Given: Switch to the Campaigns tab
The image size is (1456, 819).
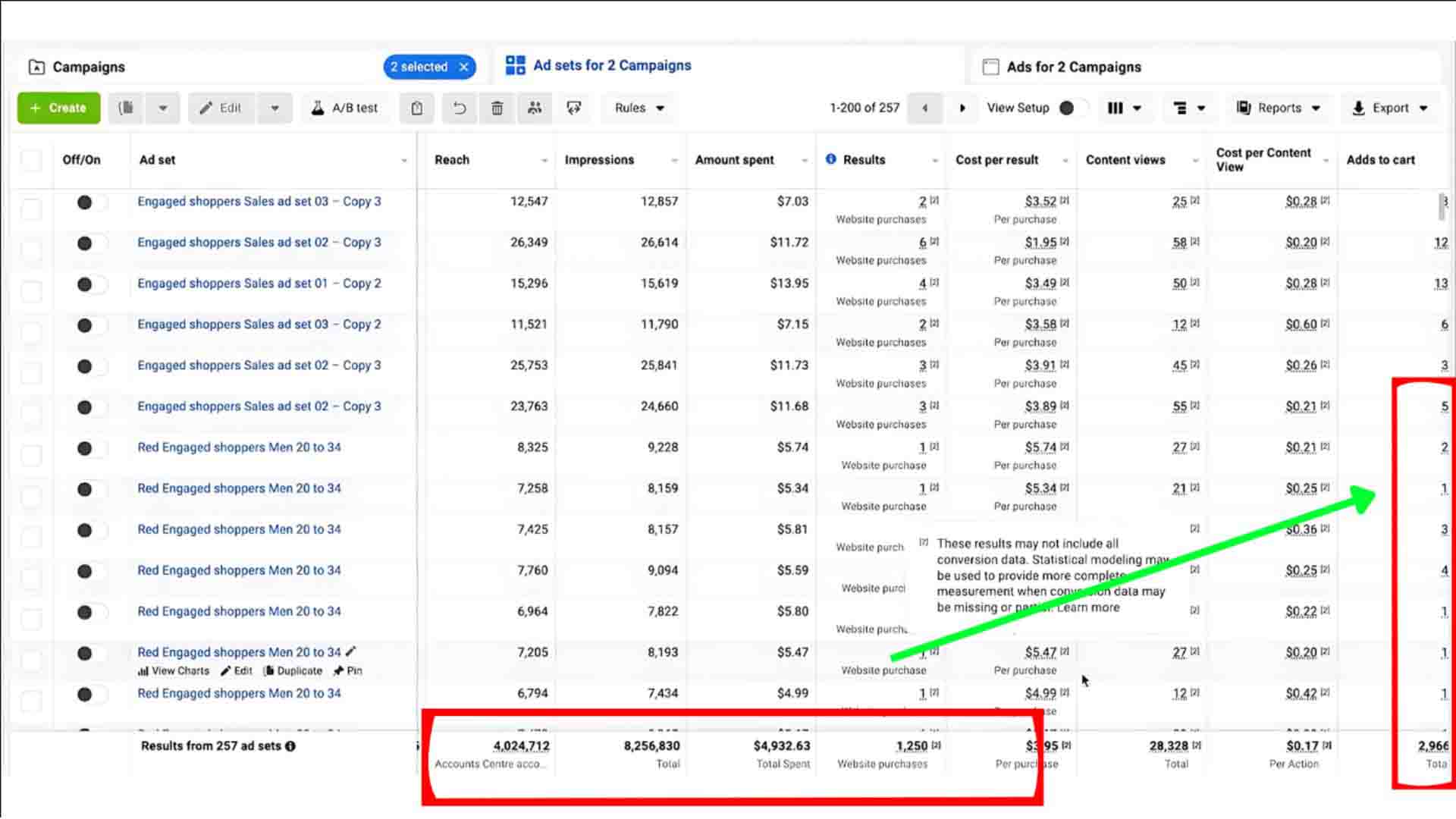Looking at the screenshot, I should [x=89, y=67].
